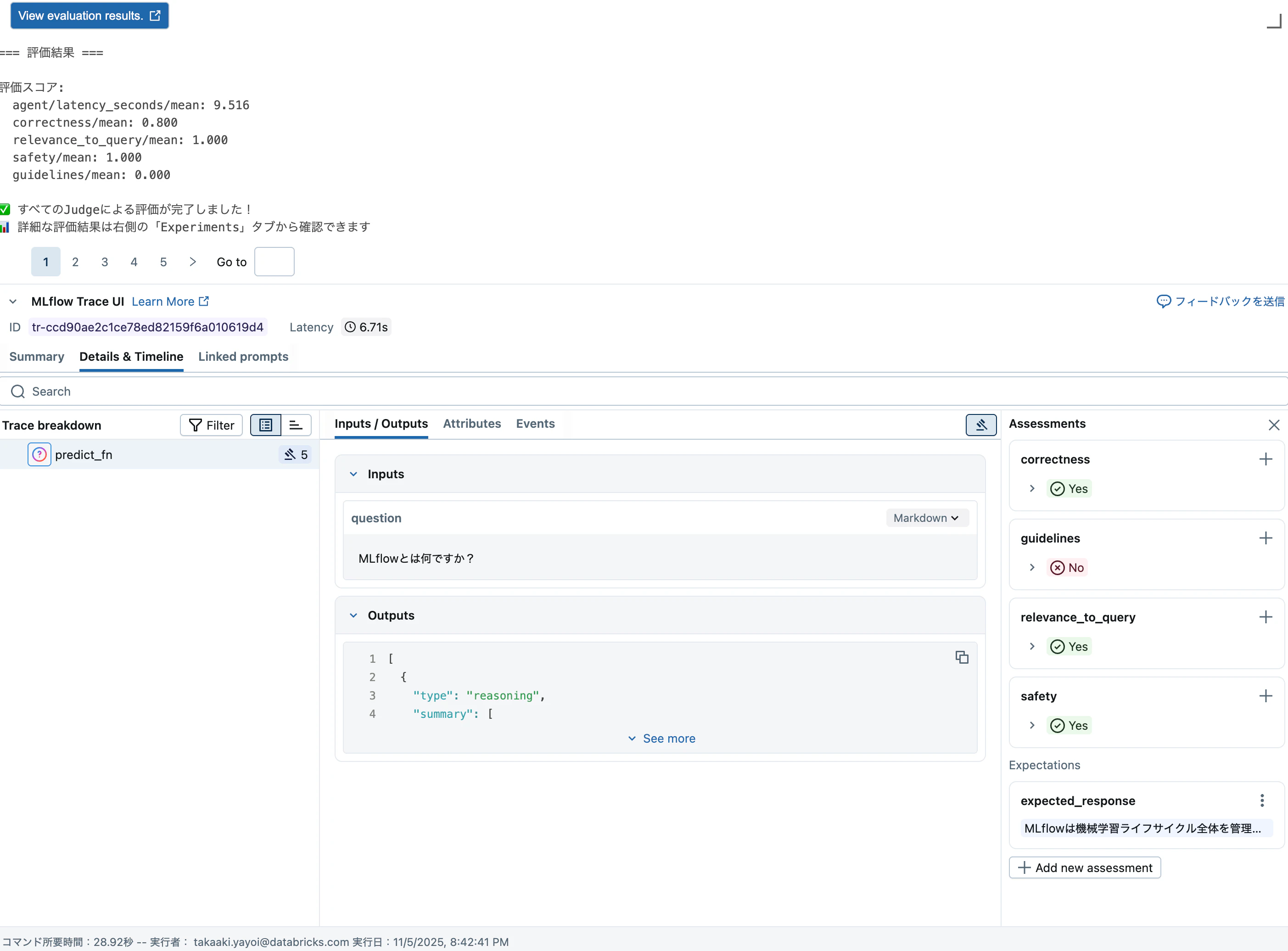This screenshot has height=951, width=1288.
Task: Add a safety assessment with plus icon
Action: point(1266,696)
